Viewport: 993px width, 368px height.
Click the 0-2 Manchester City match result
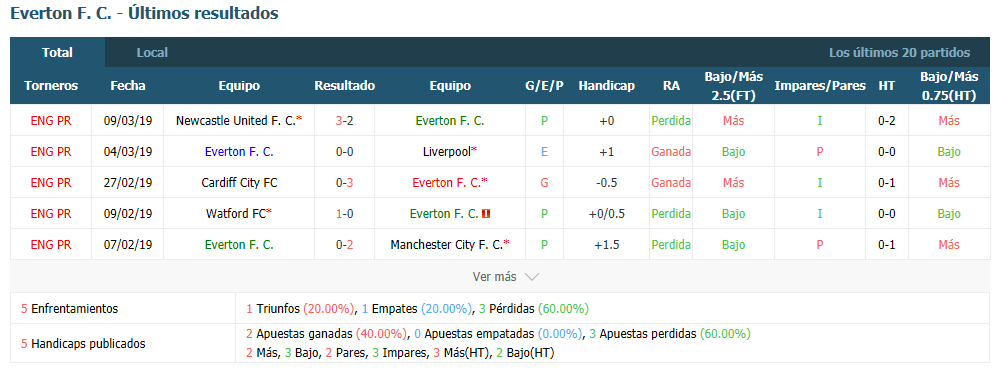tap(345, 245)
